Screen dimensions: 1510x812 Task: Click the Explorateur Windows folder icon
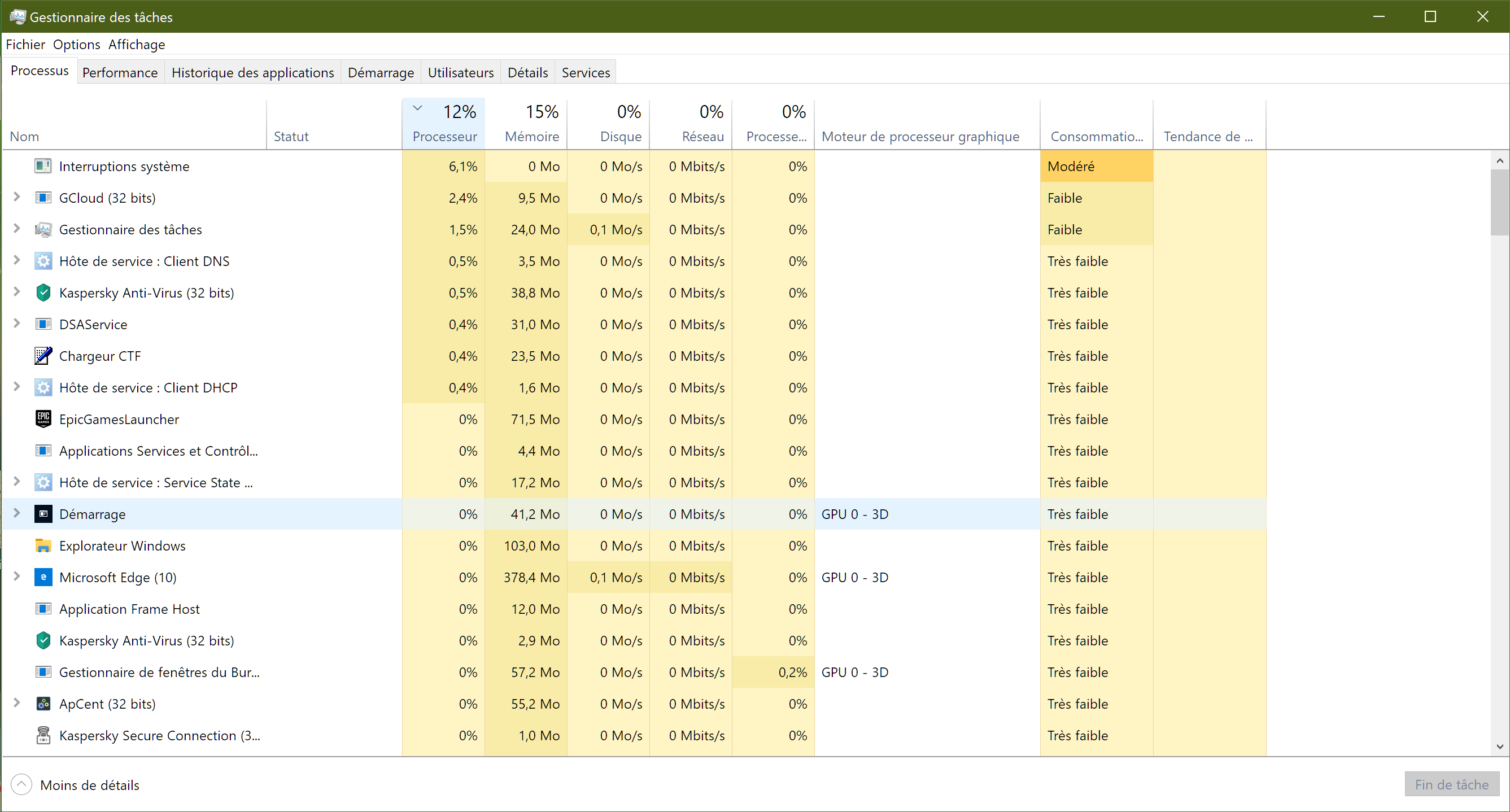pos(43,546)
